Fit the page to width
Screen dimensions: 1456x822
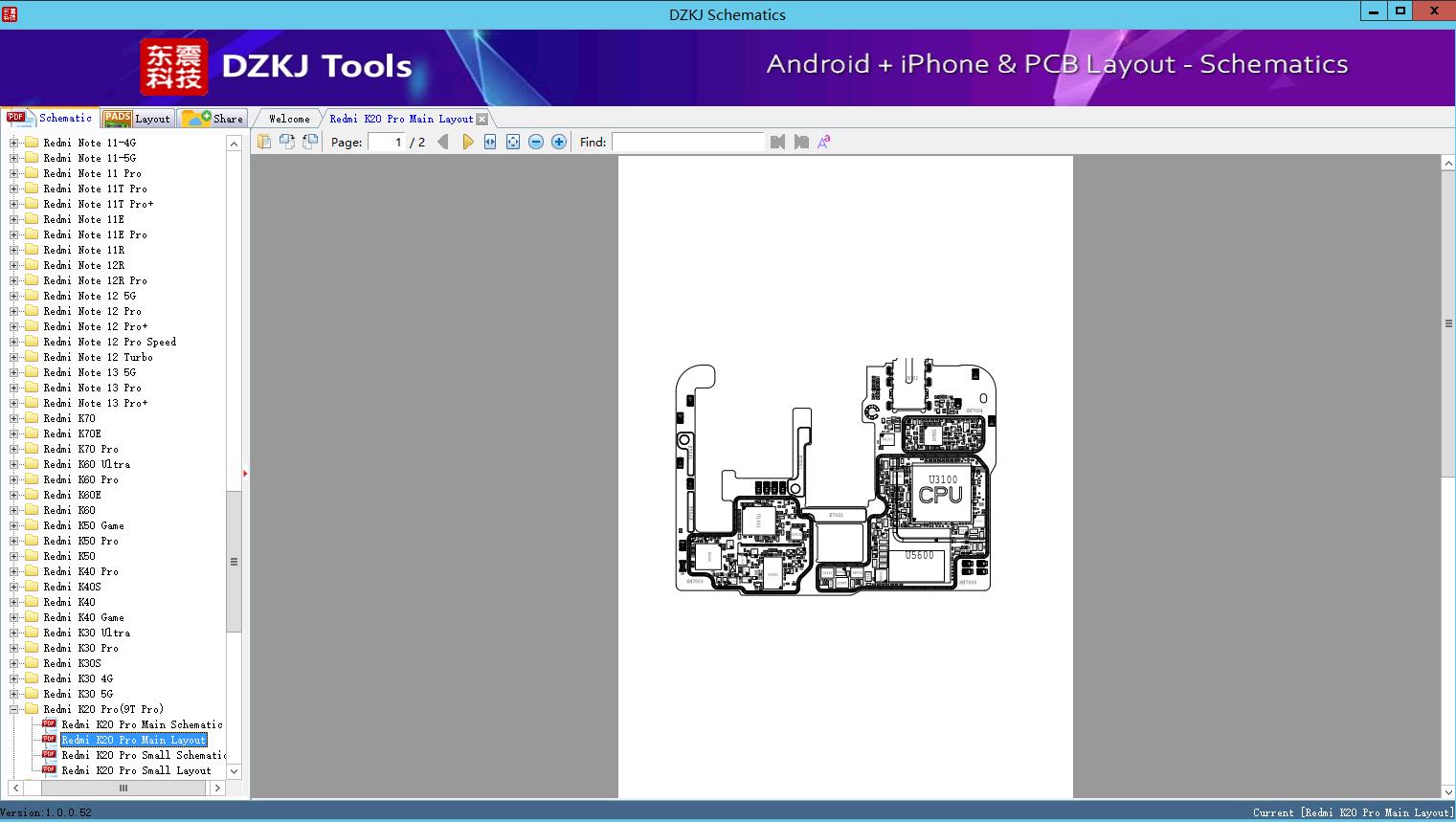490,142
